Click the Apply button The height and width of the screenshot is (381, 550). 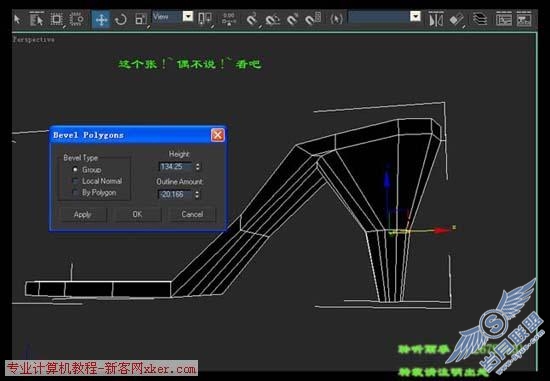(83, 214)
